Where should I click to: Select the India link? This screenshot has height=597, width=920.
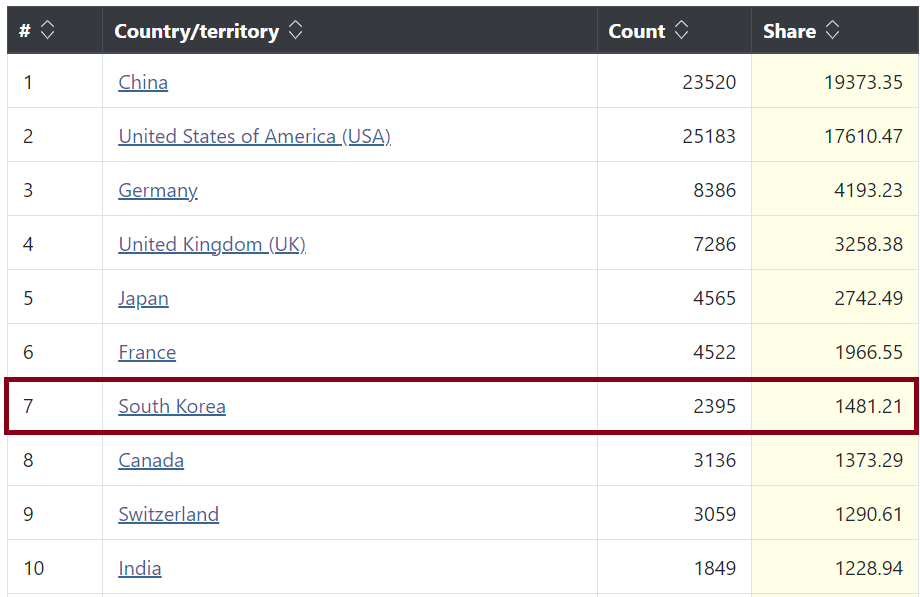pos(140,568)
